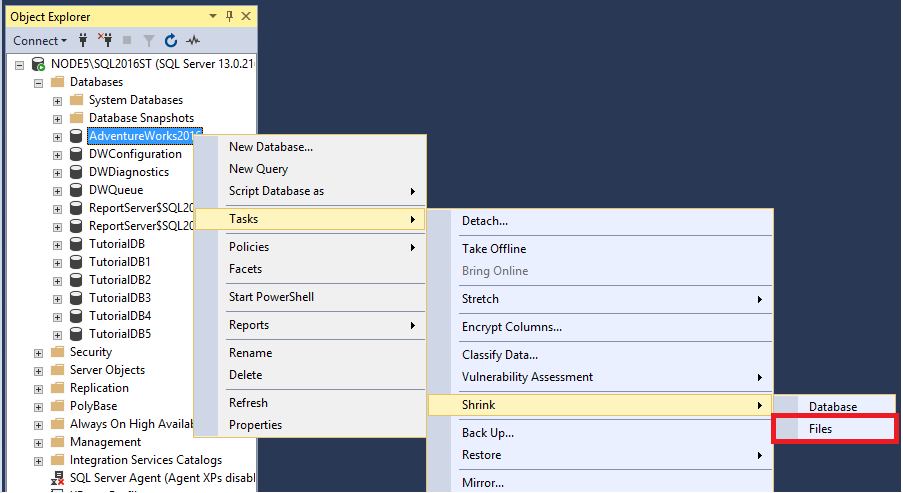
Task: Click the Connect Object Explorer plug icon
Action: (x=84, y=41)
